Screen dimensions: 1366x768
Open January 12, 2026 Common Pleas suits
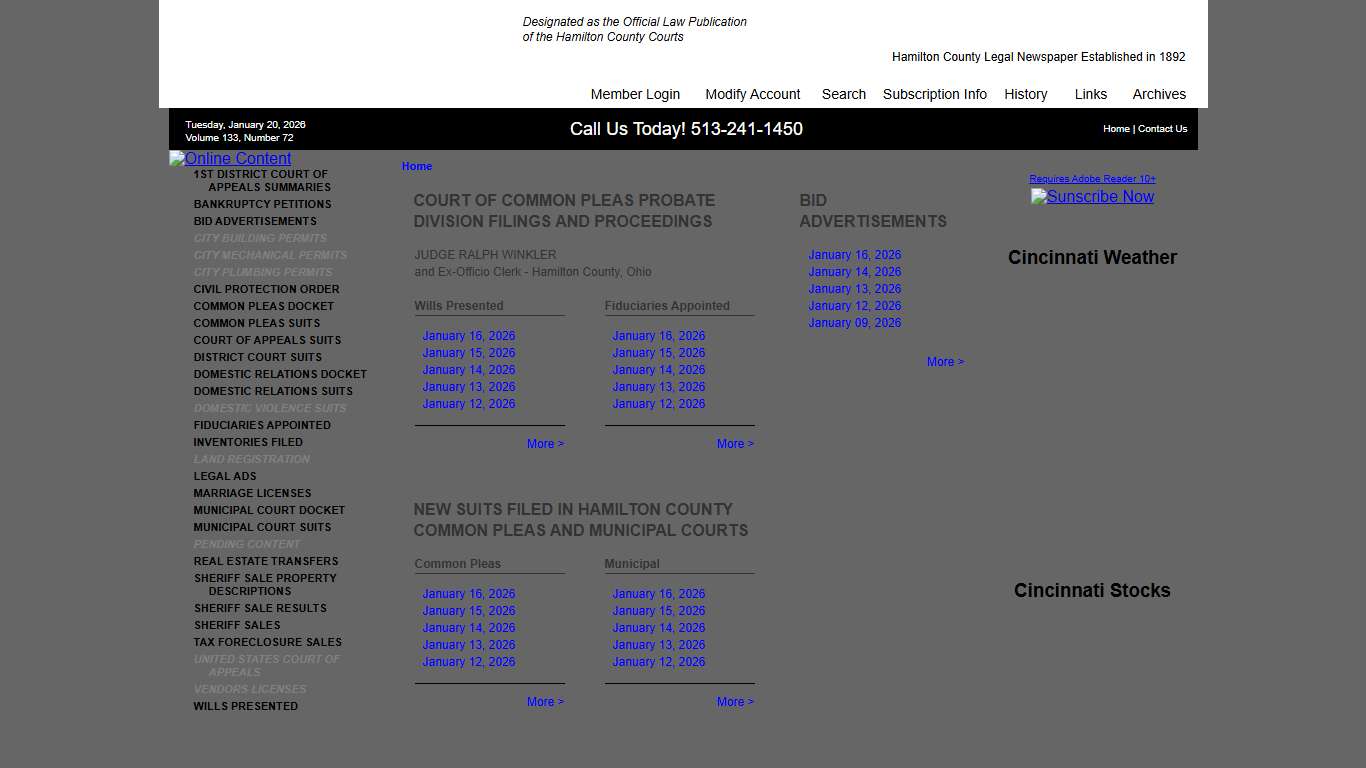[468, 662]
